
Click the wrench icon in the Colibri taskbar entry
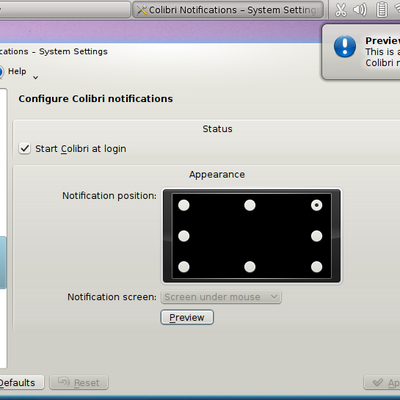click(142, 10)
